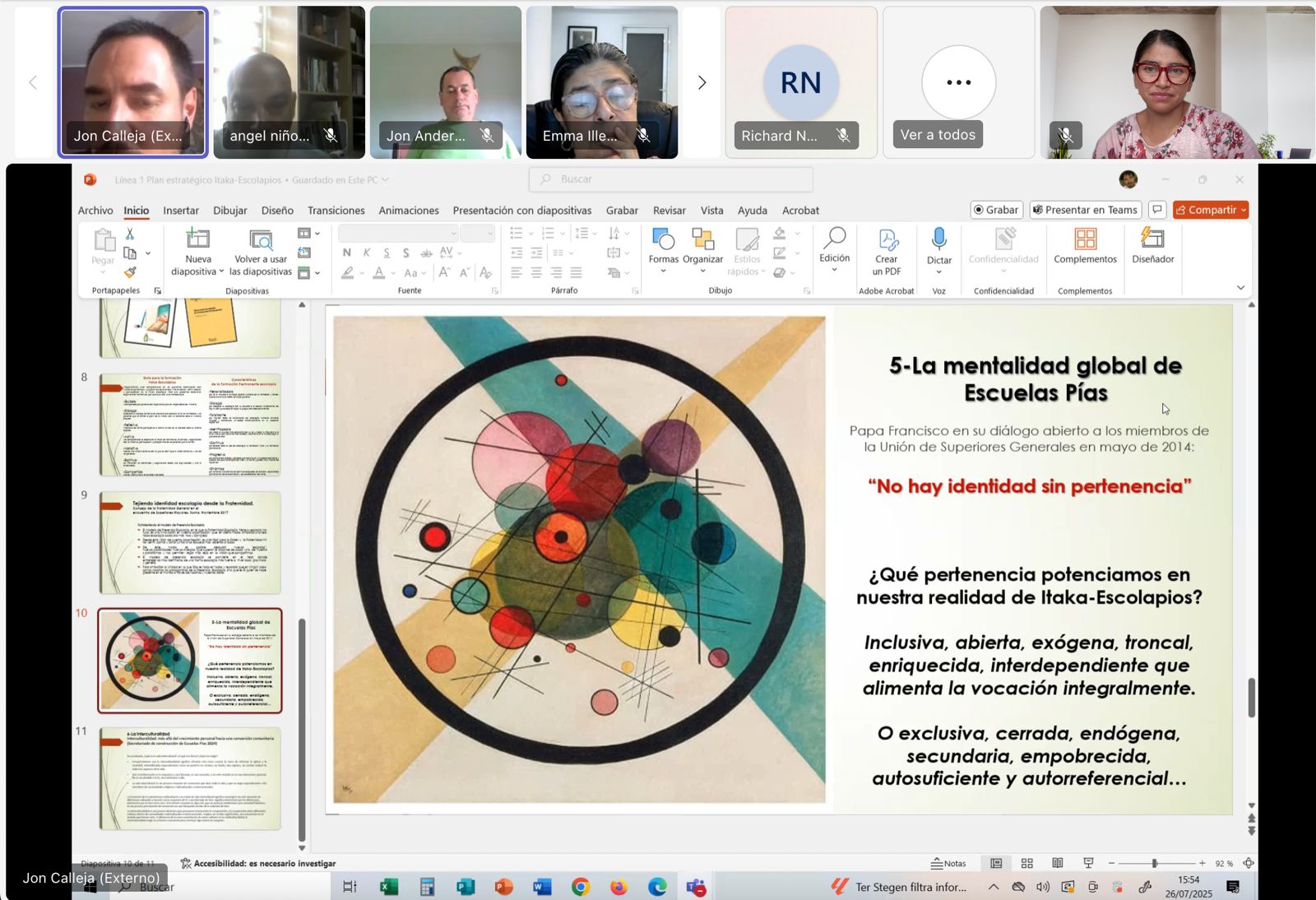The width and height of the screenshot is (1316, 900).
Task: Open Presentación con diapositivas tab
Action: pos(522,211)
